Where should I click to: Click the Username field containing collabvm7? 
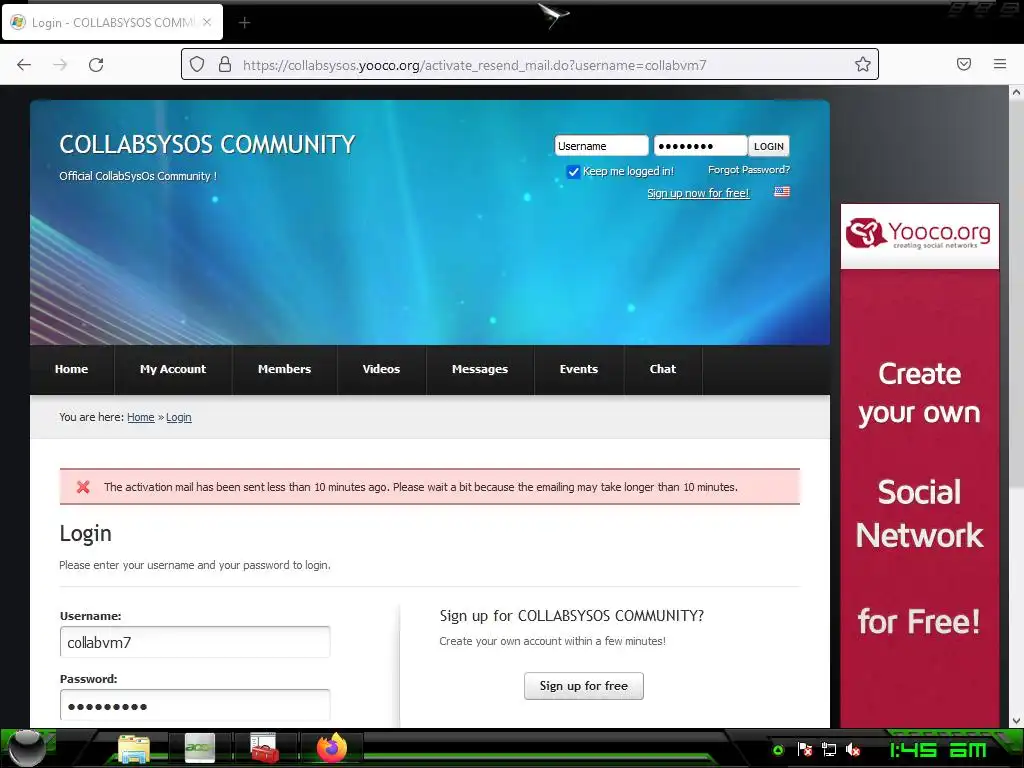pos(195,643)
